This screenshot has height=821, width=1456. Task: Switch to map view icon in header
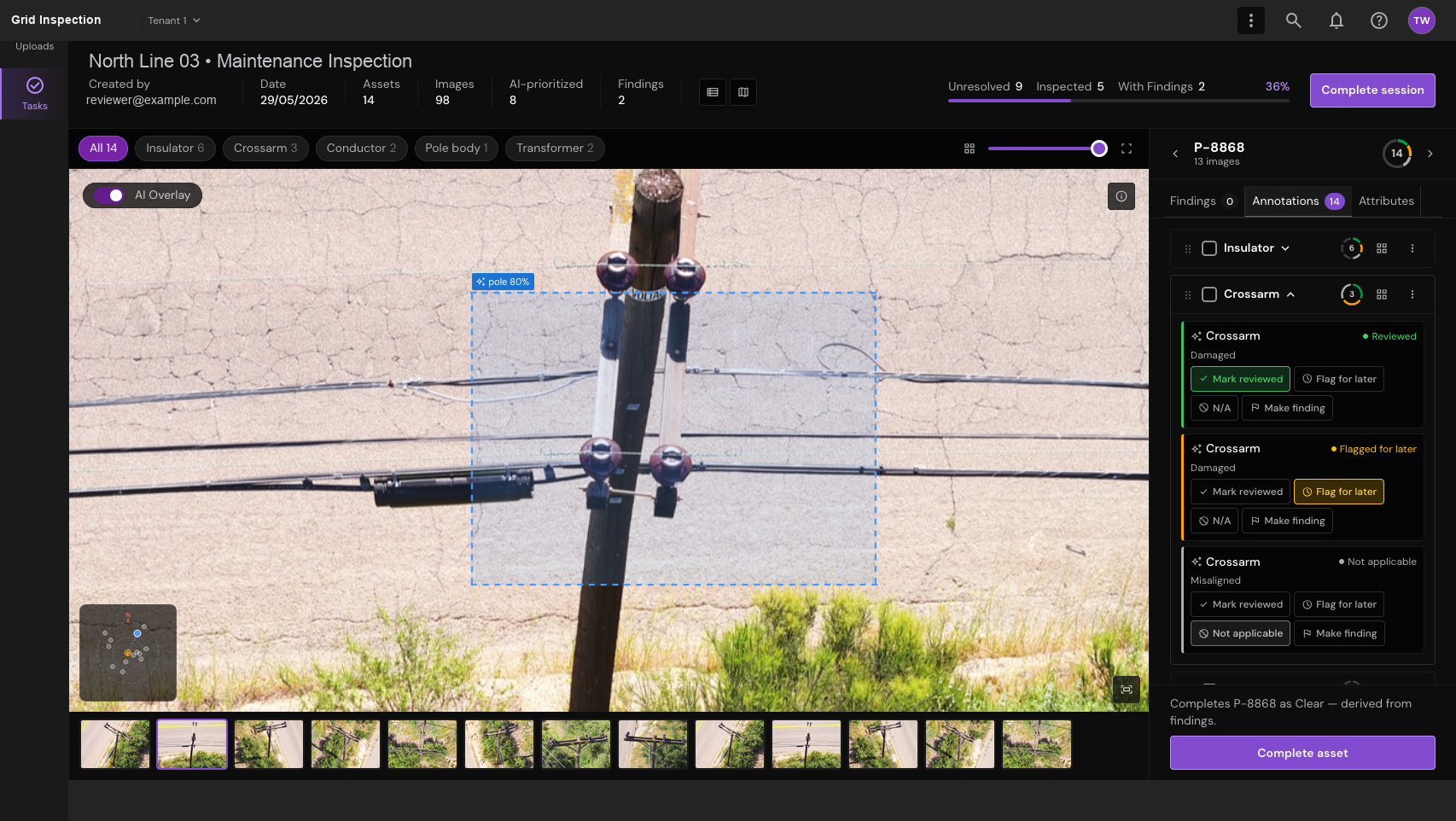pyautogui.click(x=743, y=92)
